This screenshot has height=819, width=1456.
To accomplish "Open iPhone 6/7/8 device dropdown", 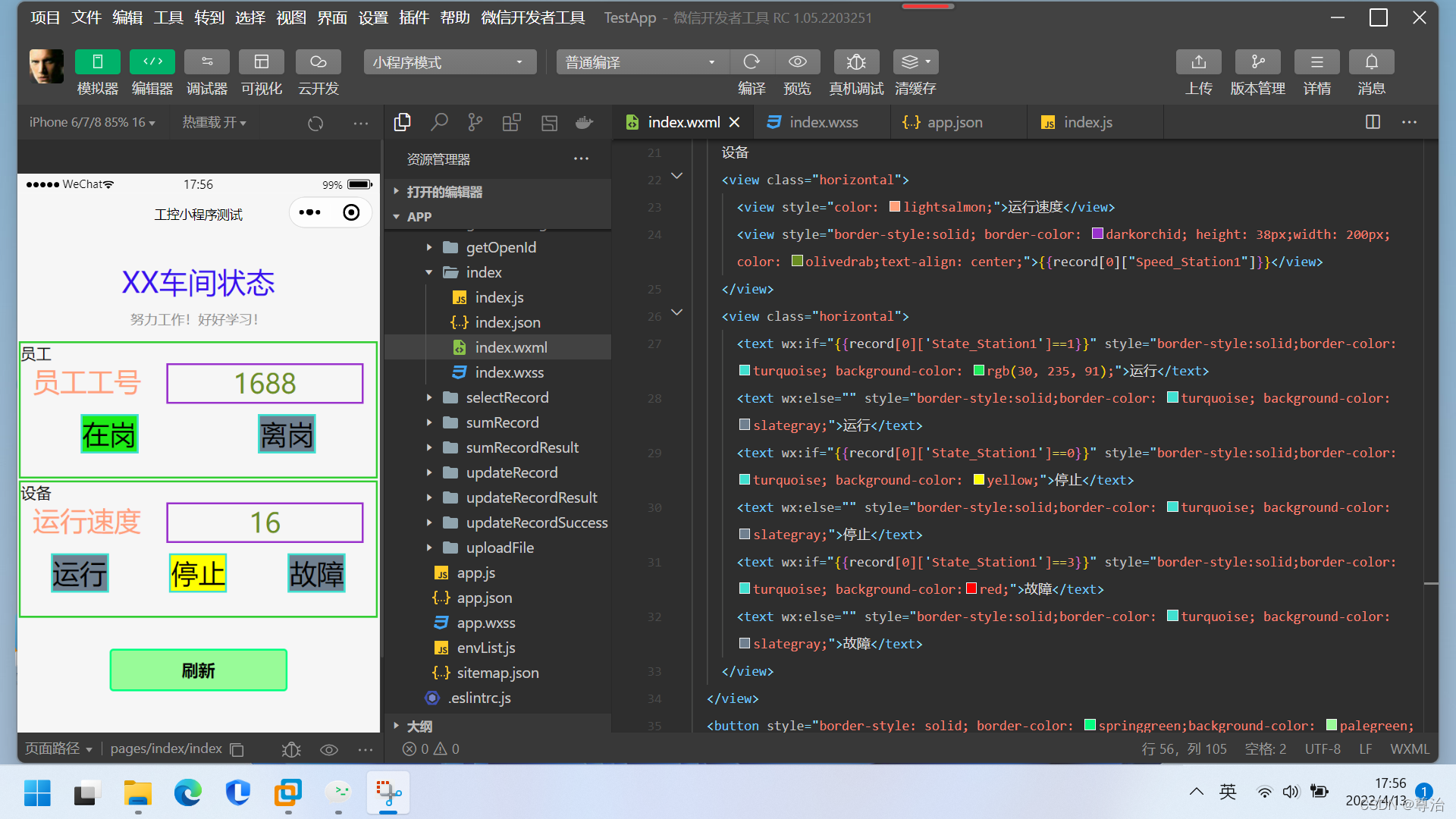I will point(92,122).
